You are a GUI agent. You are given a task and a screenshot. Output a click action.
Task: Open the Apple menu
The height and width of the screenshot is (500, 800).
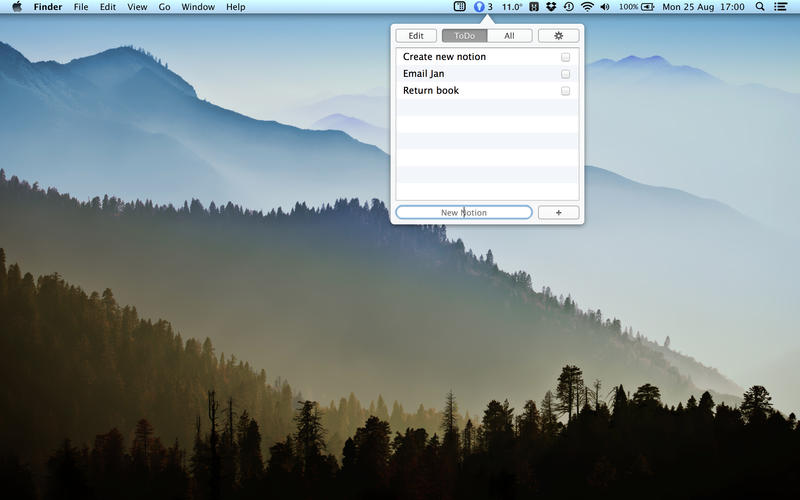tap(17, 7)
